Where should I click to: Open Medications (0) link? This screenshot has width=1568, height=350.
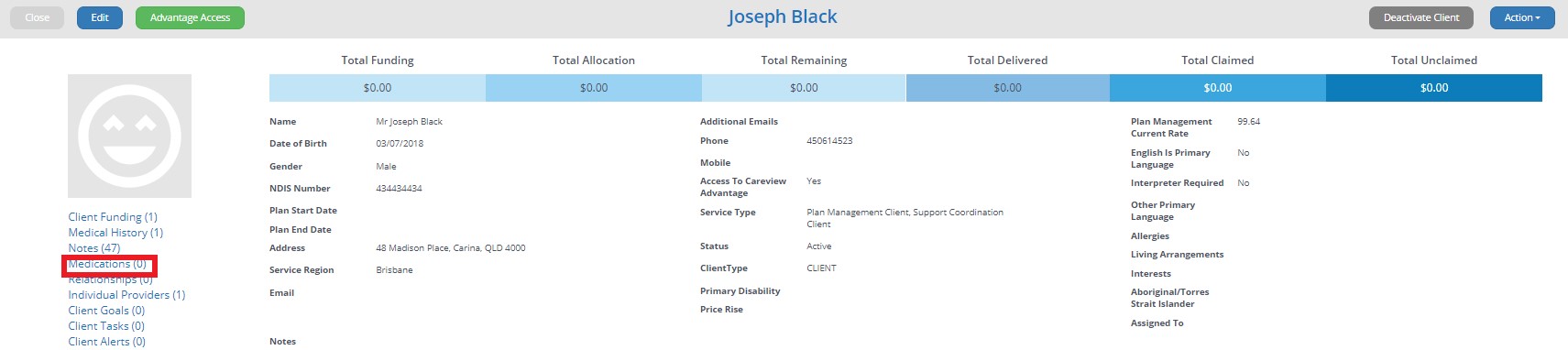pos(107,264)
